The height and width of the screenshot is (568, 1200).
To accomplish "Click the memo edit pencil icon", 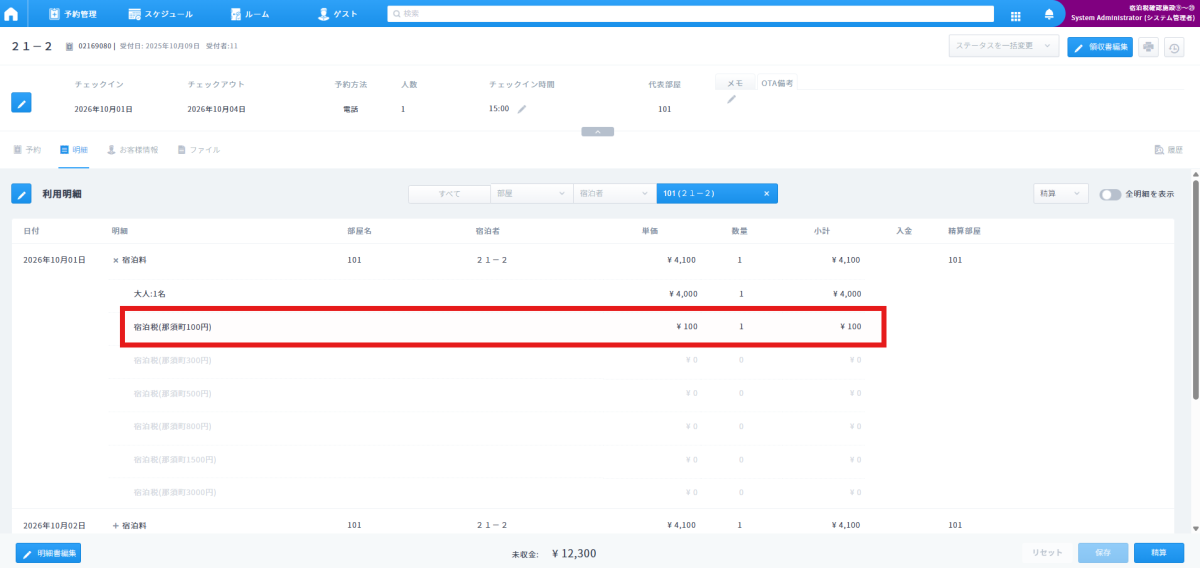I will [731, 100].
